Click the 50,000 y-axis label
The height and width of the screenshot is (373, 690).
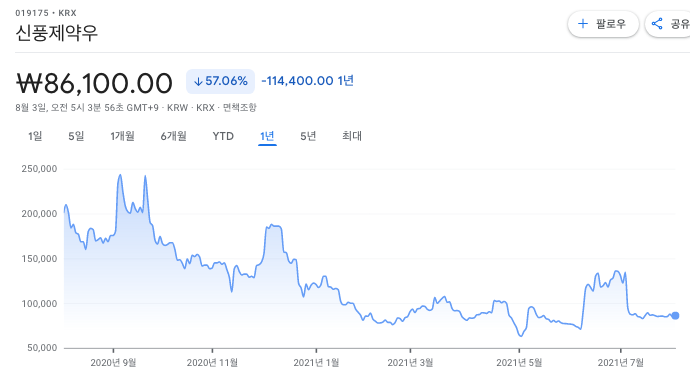[x=42, y=348]
